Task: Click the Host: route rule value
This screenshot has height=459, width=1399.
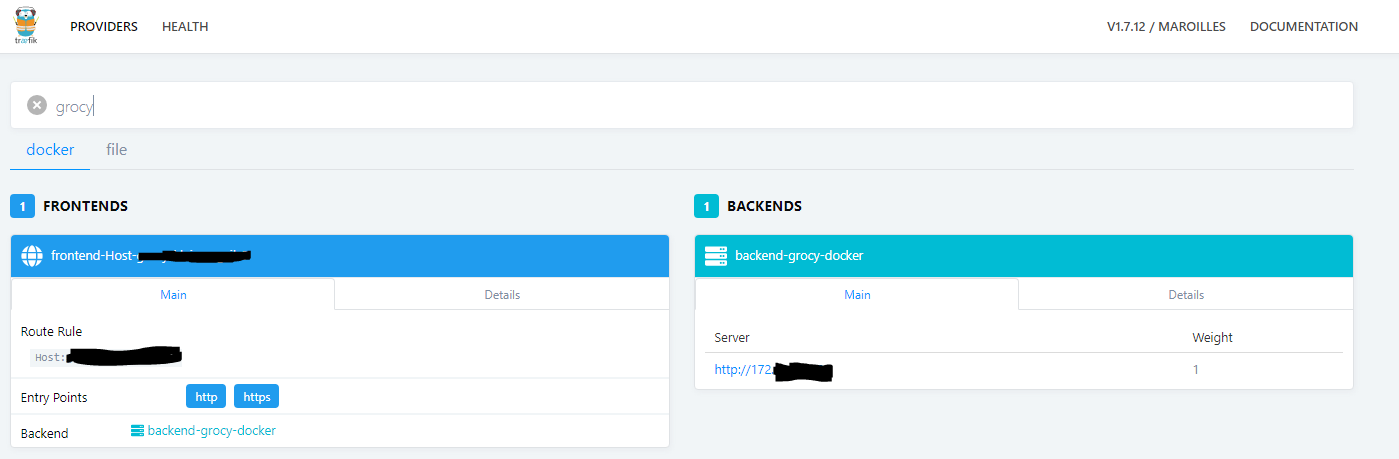Action: pyautogui.click(x=105, y=357)
